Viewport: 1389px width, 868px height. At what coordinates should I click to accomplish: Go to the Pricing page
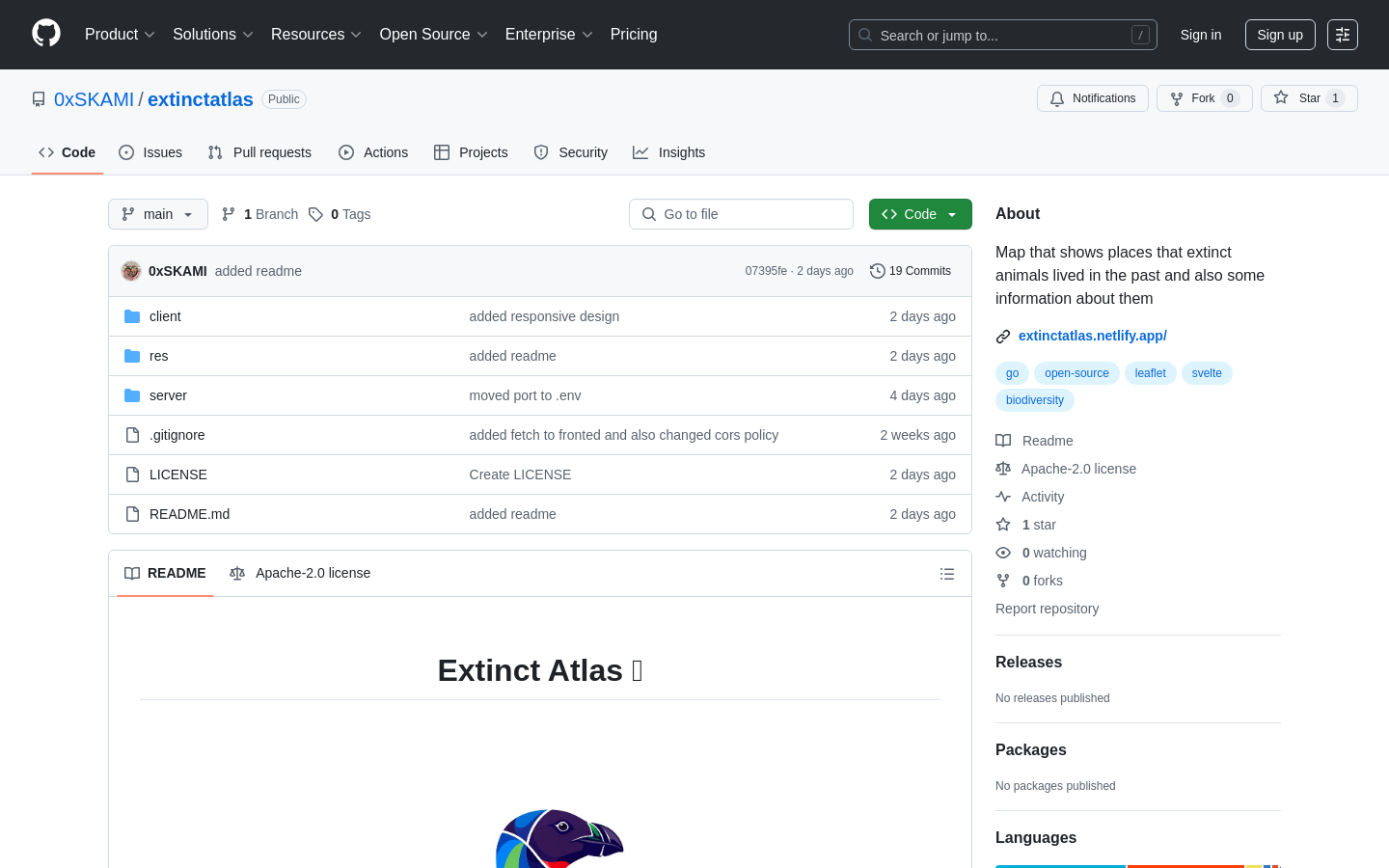(x=634, y=35)
